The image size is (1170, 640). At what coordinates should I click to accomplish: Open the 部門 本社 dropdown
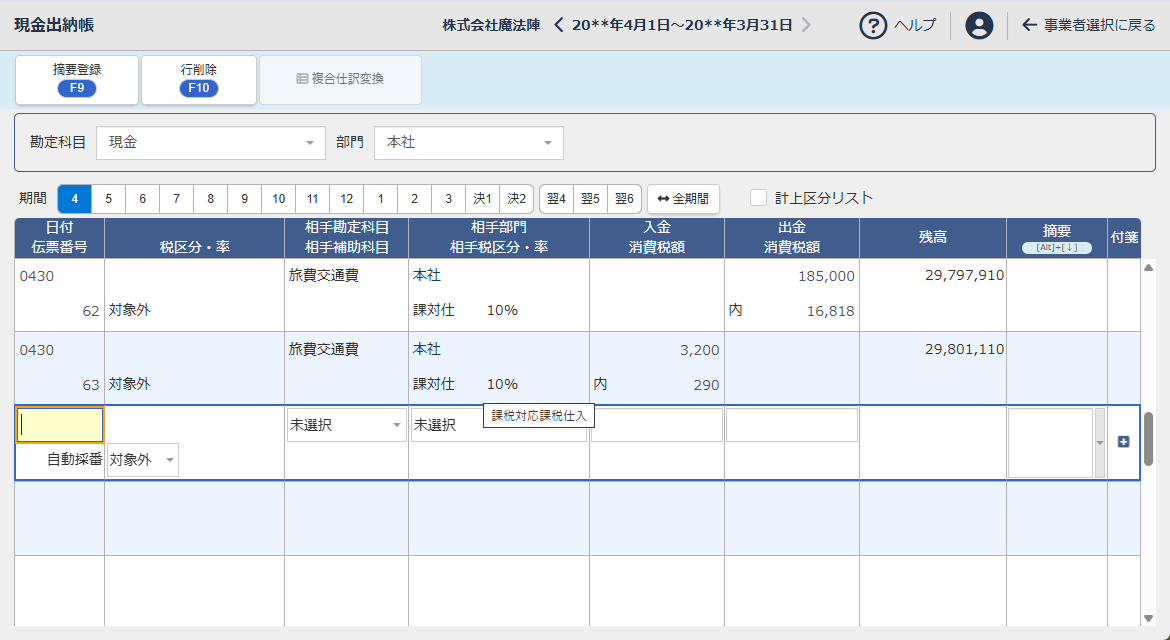coord(547,143)
